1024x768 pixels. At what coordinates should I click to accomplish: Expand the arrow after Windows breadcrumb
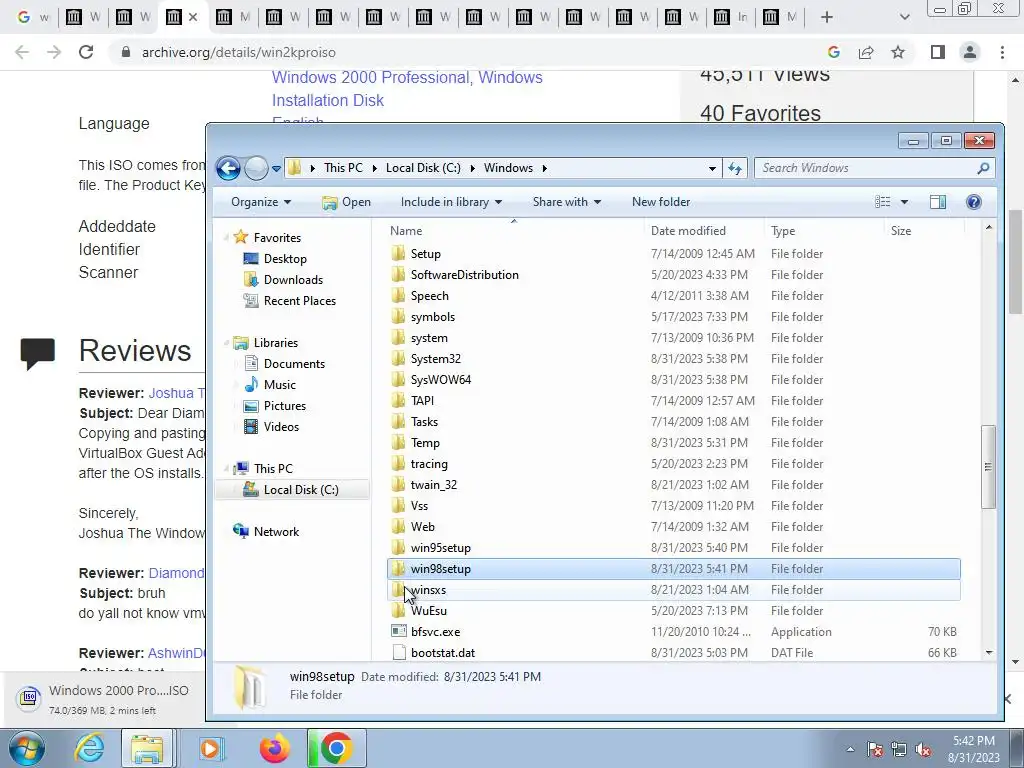point(544,168)
